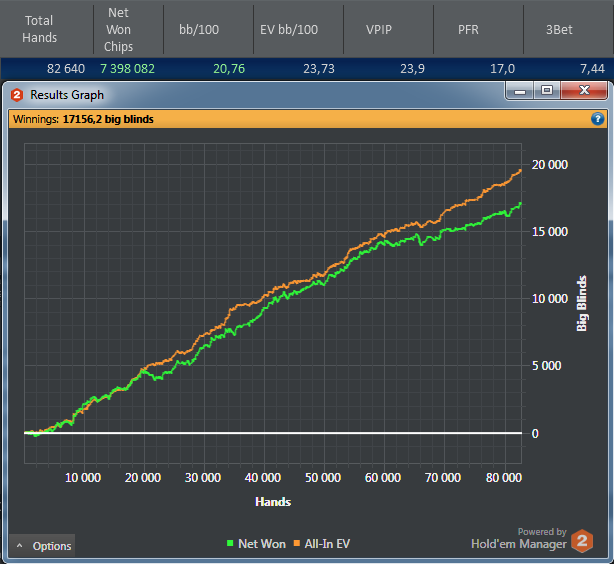The width and height of the screenshot is (614, 564).
Task: Click the 5 000 y-axis label
Action: coord(547,366)
